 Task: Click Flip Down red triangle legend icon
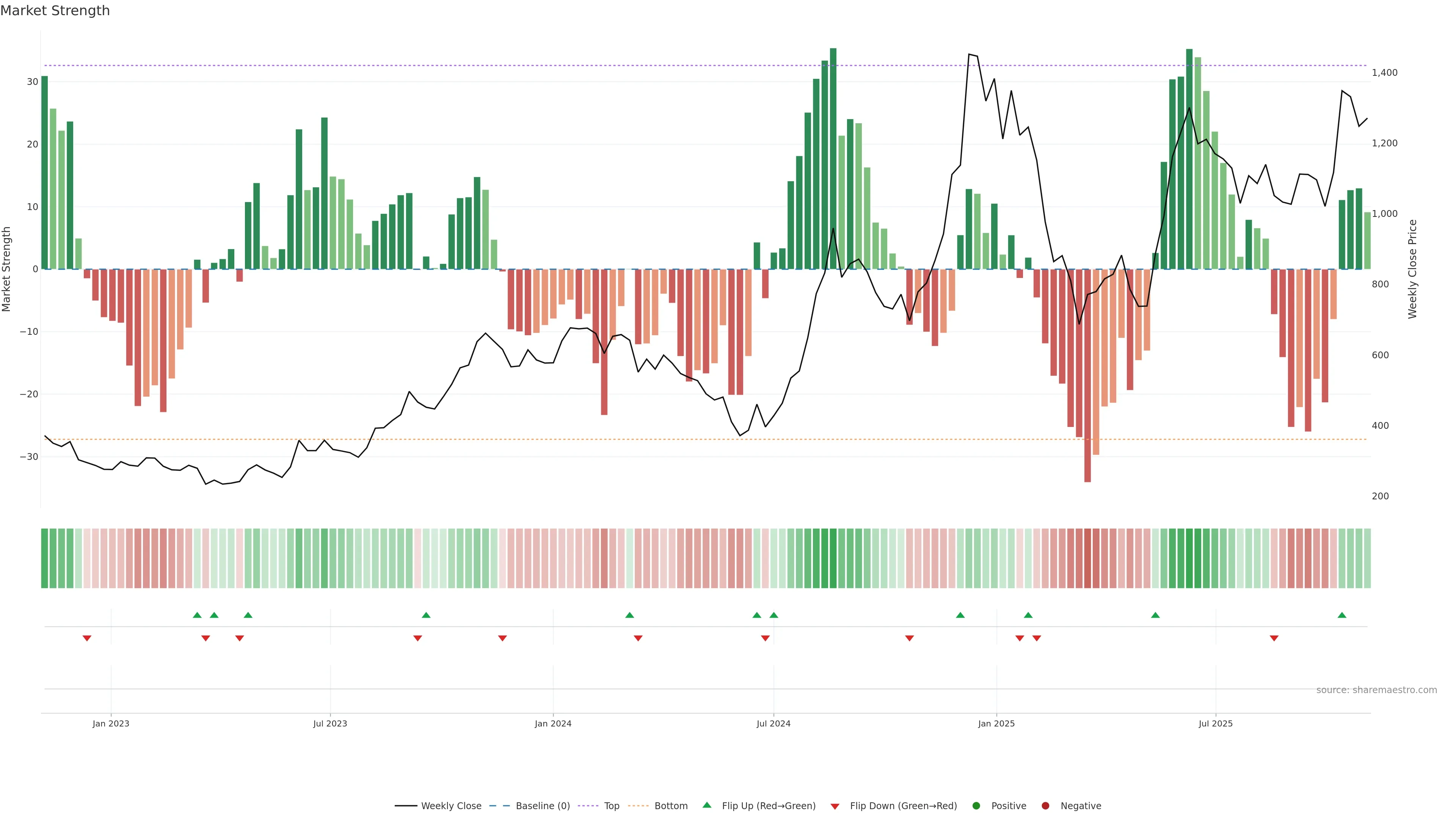coord(835,806)
